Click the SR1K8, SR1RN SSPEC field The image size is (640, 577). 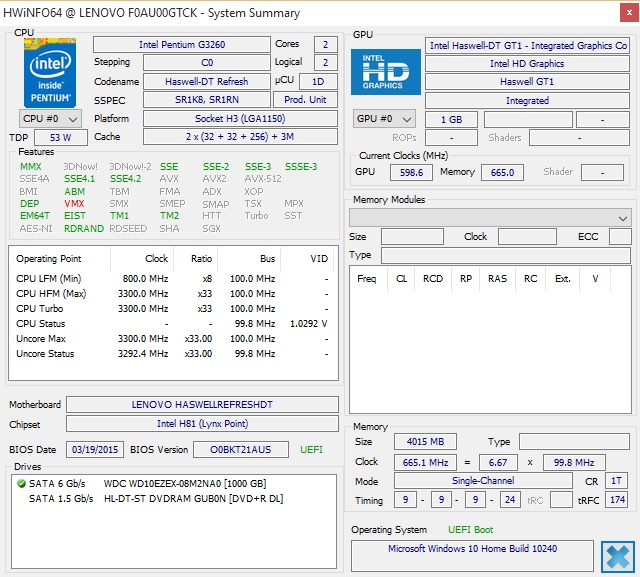click(x=206, y=100)
